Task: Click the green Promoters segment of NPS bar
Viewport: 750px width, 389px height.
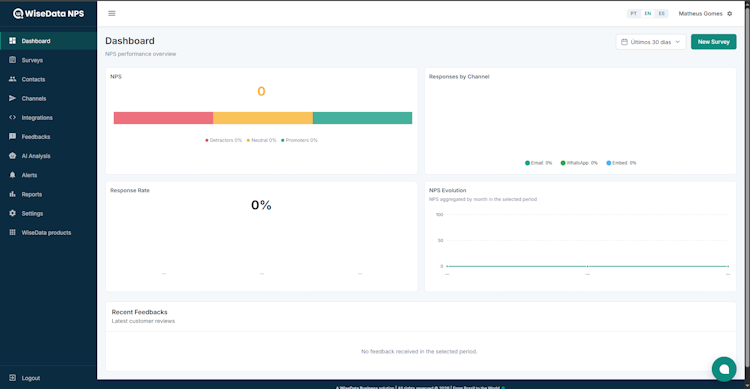Action: point(362,118)
